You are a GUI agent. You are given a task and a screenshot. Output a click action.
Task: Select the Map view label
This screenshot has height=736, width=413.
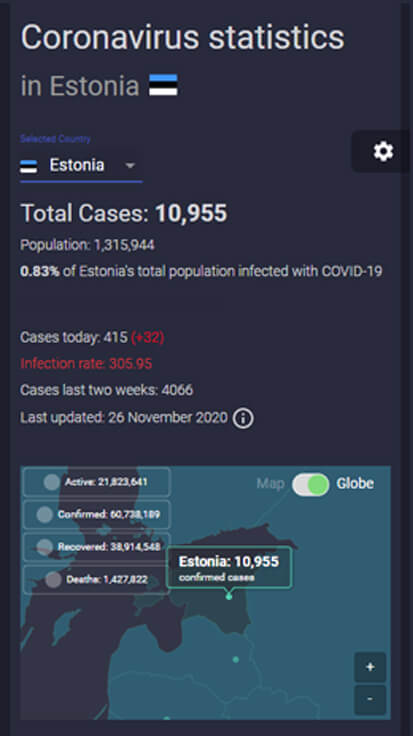pyautogui.click(x=270, y=483)
